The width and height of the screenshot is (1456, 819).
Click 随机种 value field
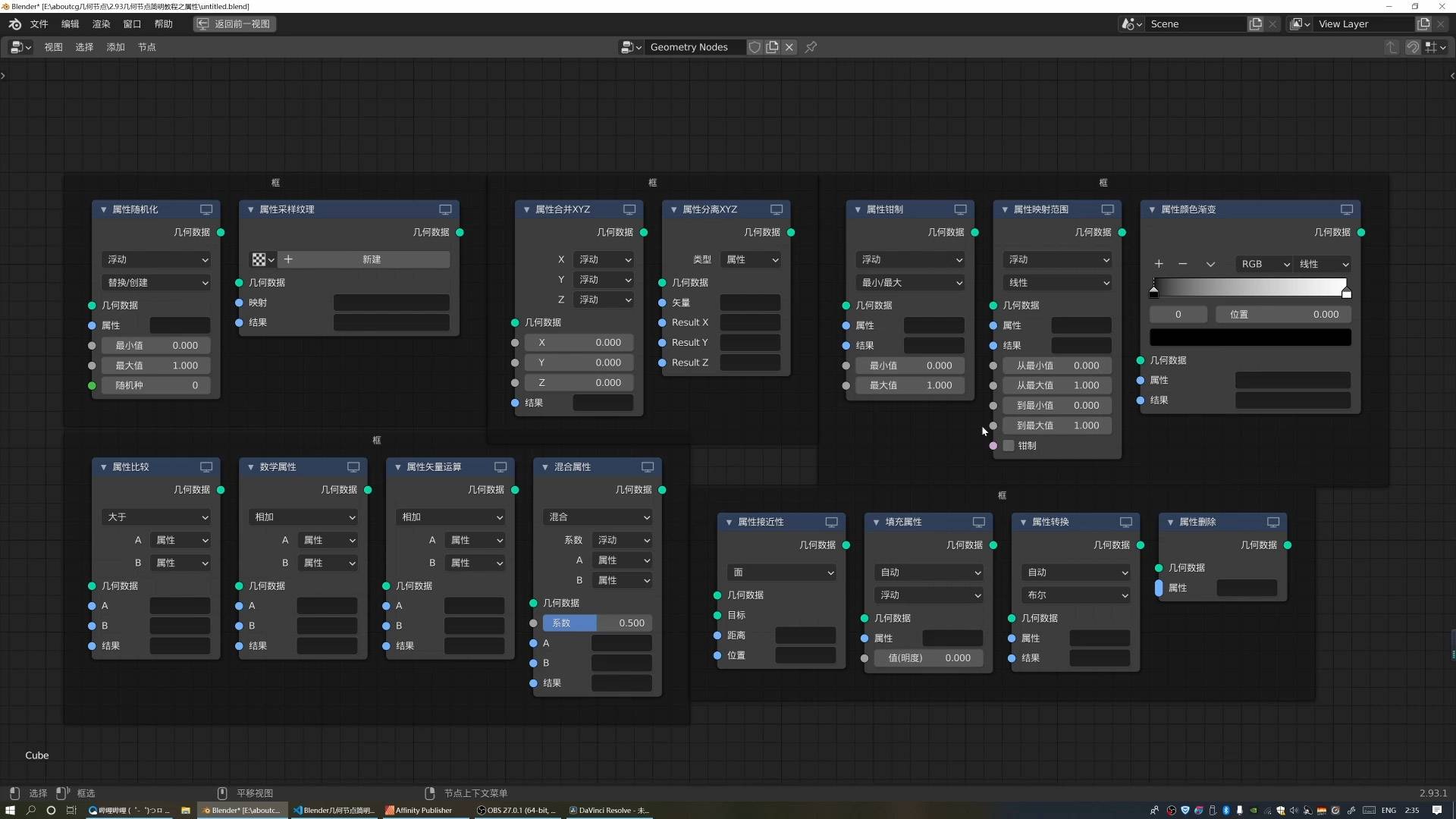156,385
